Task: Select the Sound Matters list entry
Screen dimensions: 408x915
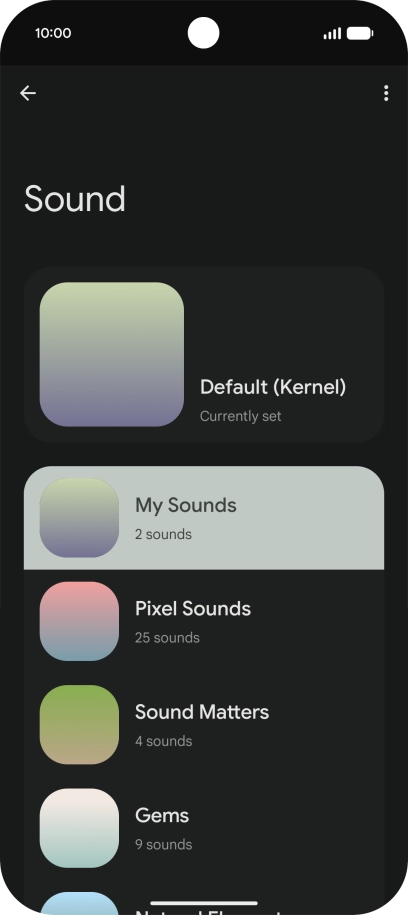Action: coord(204,724)
